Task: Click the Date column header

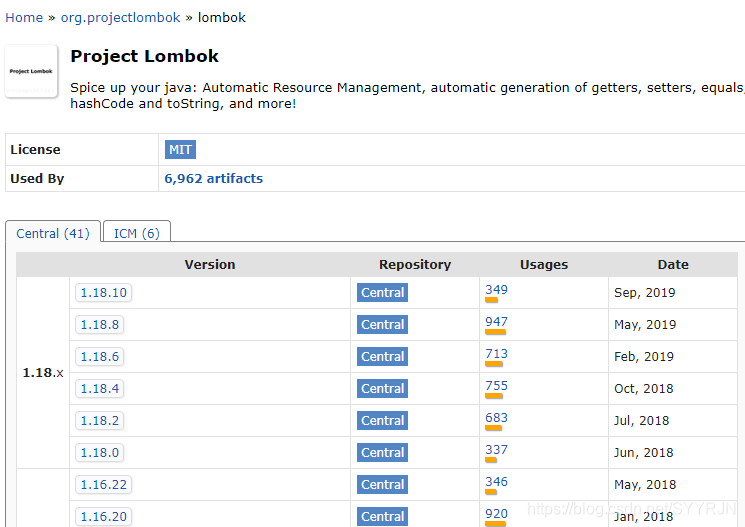Action: [673, 265]
